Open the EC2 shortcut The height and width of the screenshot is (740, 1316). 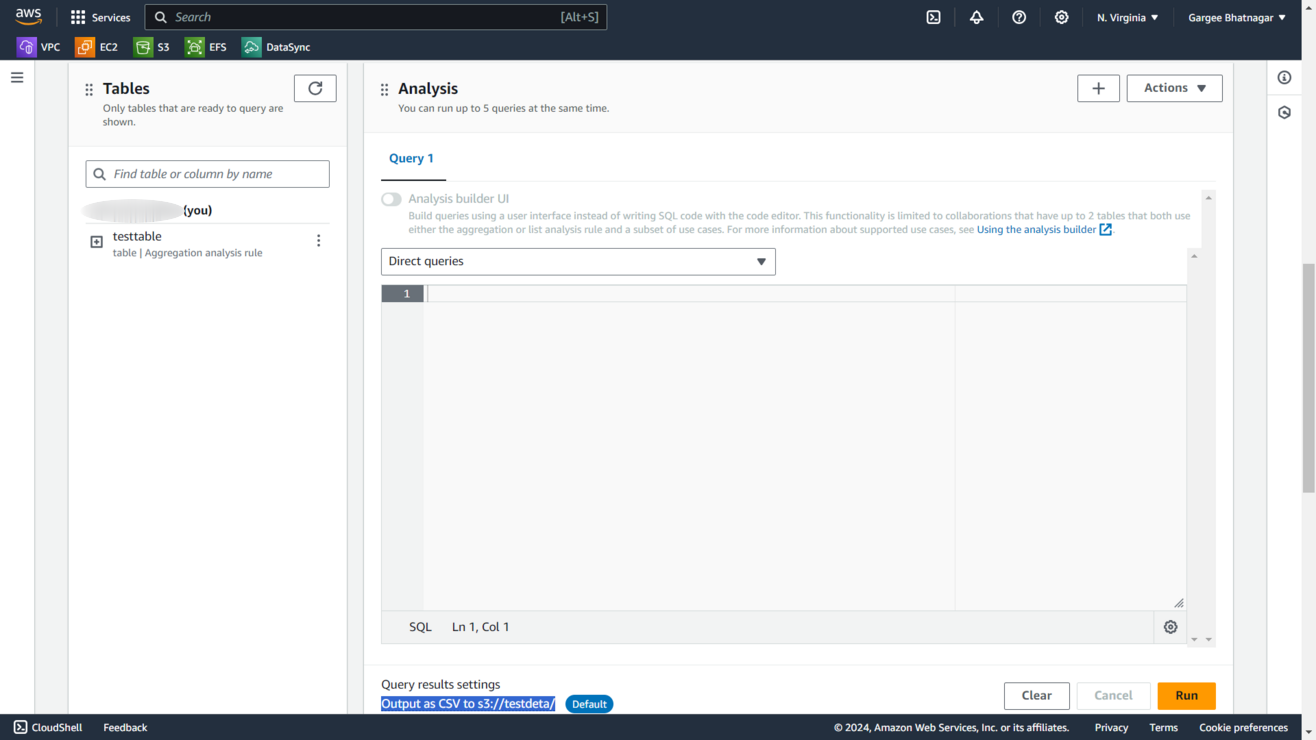[97, 47]
